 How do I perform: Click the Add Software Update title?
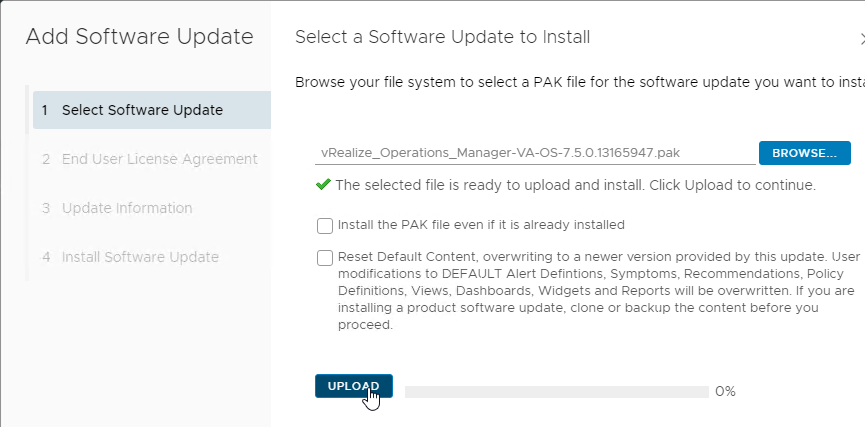click(140, 36)
